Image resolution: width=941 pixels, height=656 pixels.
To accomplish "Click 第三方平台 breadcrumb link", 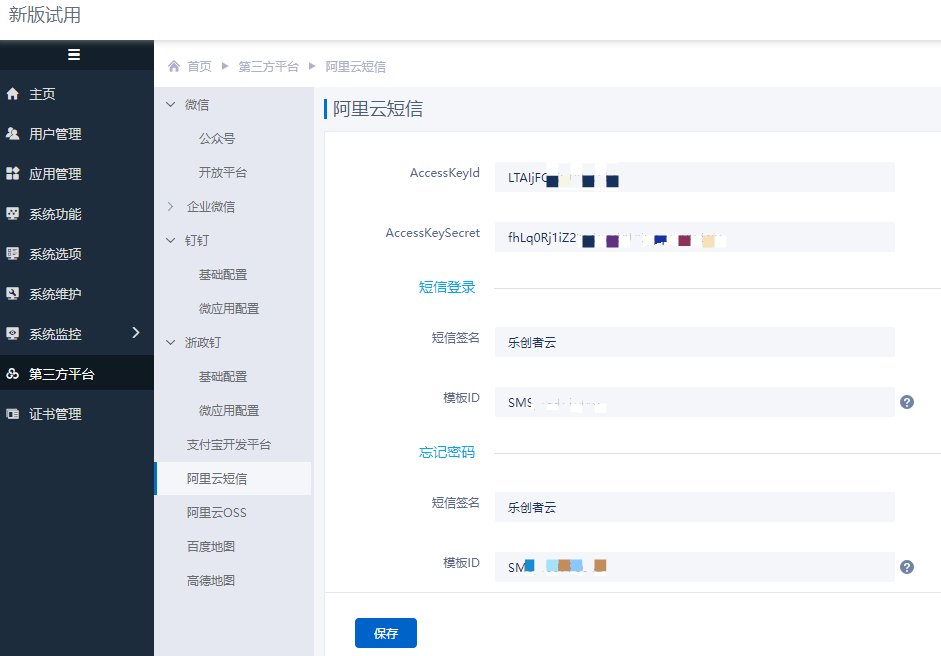I will 268,67.
